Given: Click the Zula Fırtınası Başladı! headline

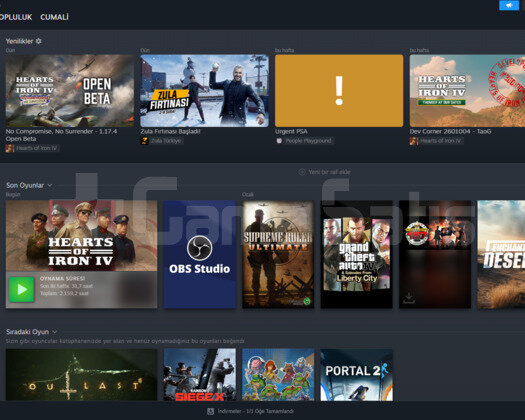Looking at the screenshot, I should click(x=170, y=131).
